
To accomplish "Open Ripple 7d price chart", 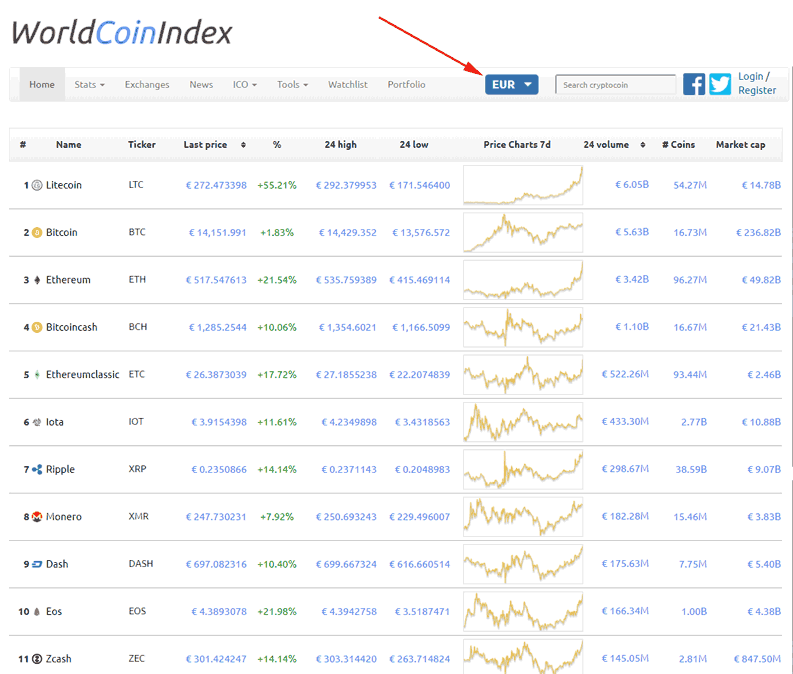I will 523,470.
